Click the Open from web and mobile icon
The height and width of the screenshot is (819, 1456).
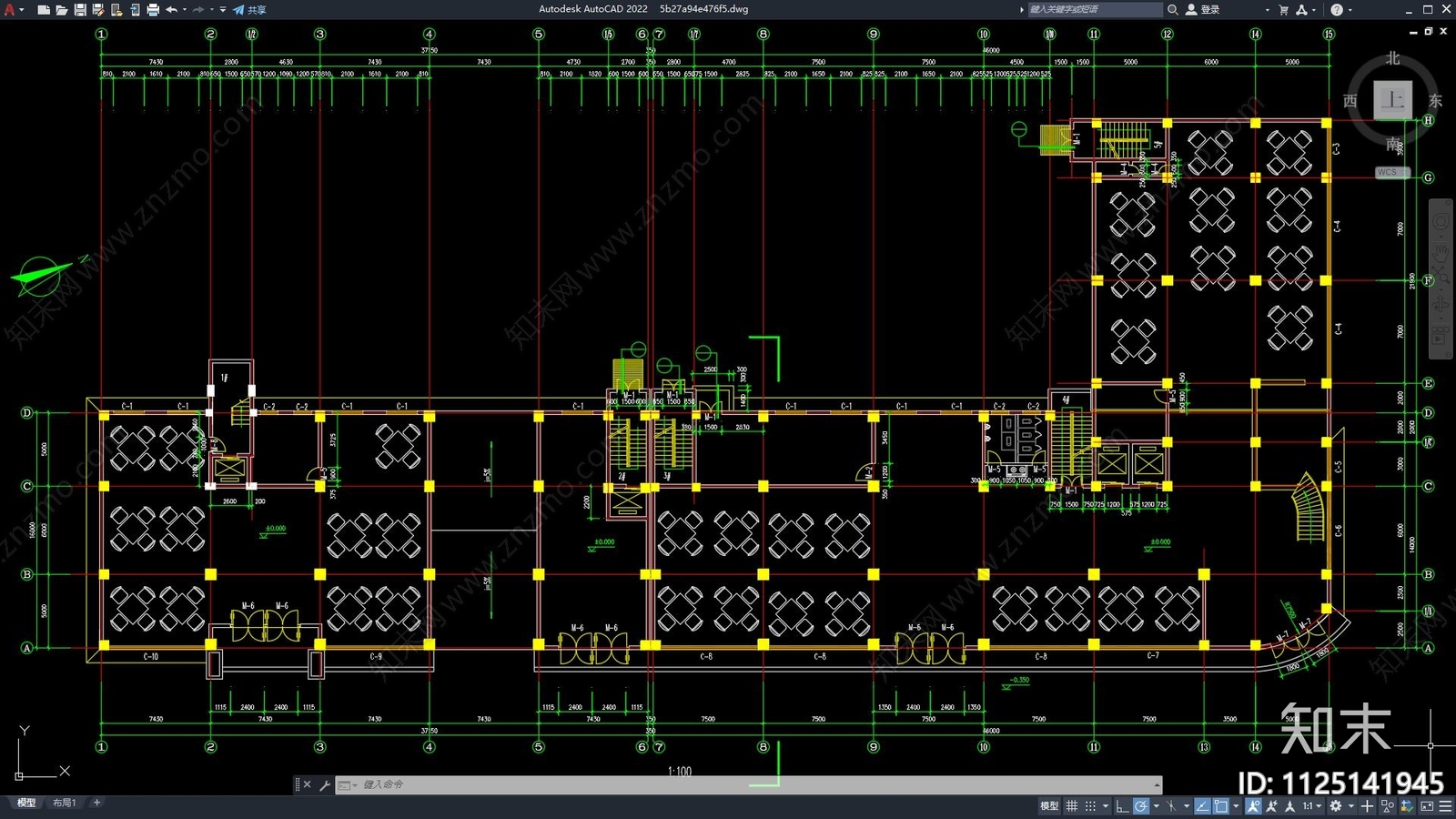116,10
